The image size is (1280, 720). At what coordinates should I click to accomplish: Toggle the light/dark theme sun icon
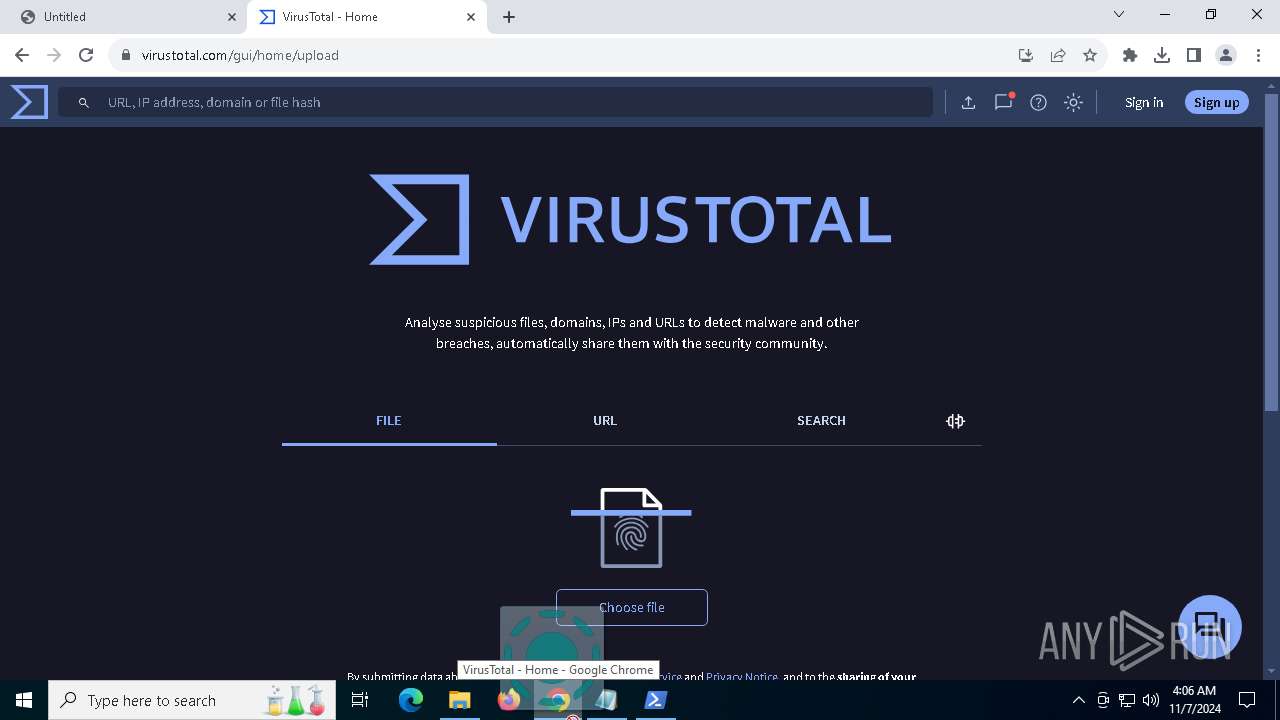[1073, 102]
